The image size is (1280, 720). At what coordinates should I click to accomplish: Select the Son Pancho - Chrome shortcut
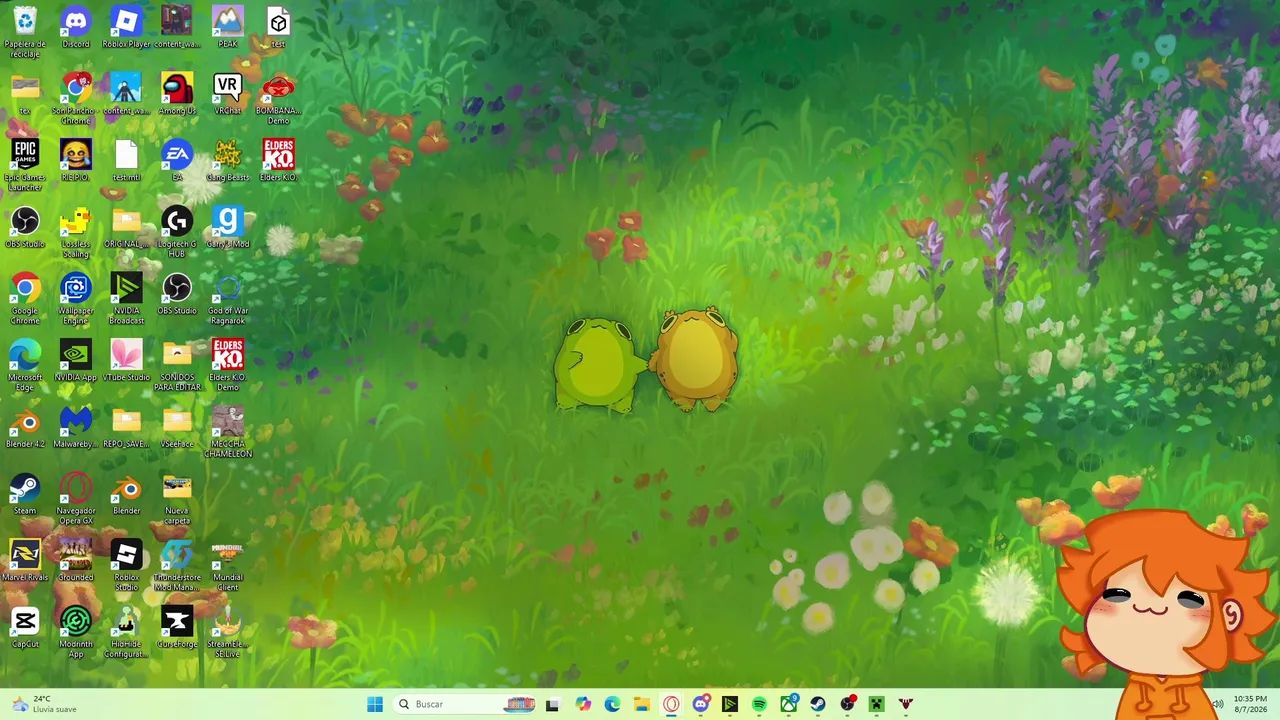point(76,98)
